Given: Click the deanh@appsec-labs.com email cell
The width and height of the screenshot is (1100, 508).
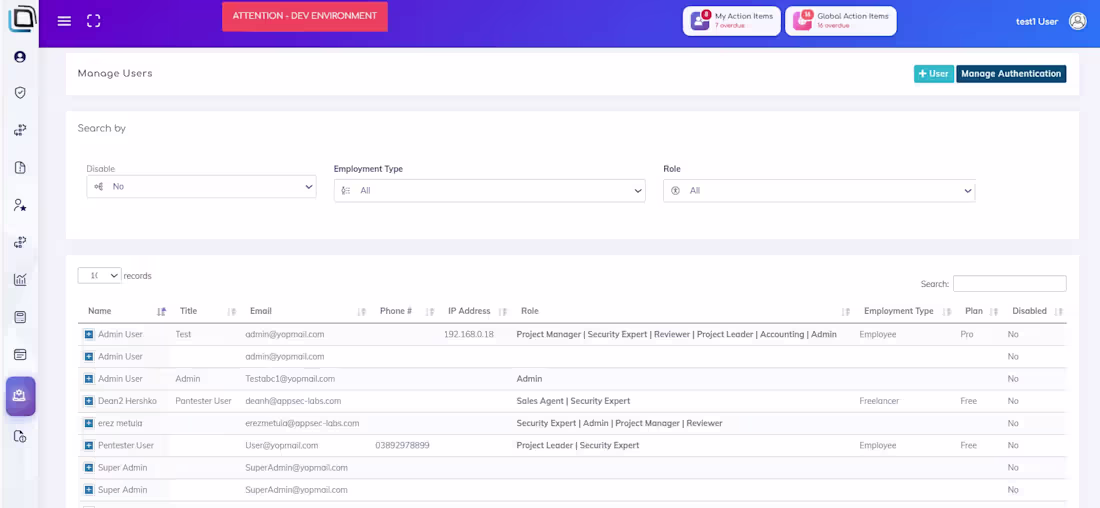Looking at the screenshot, I should (x=293, y=401).
